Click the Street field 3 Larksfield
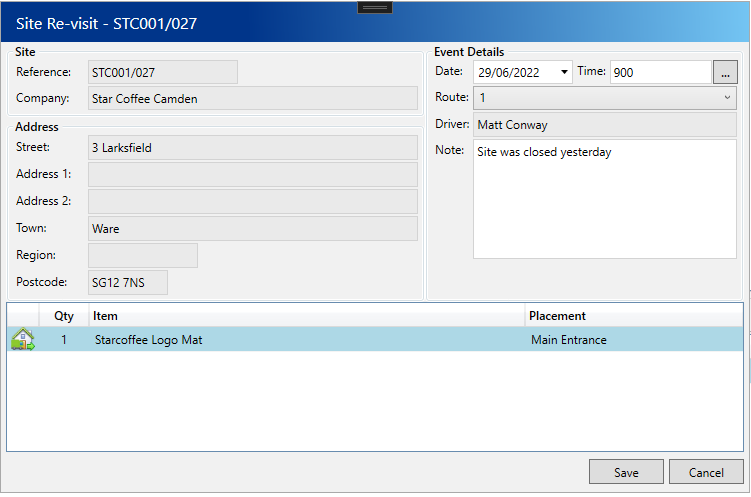 252,148
